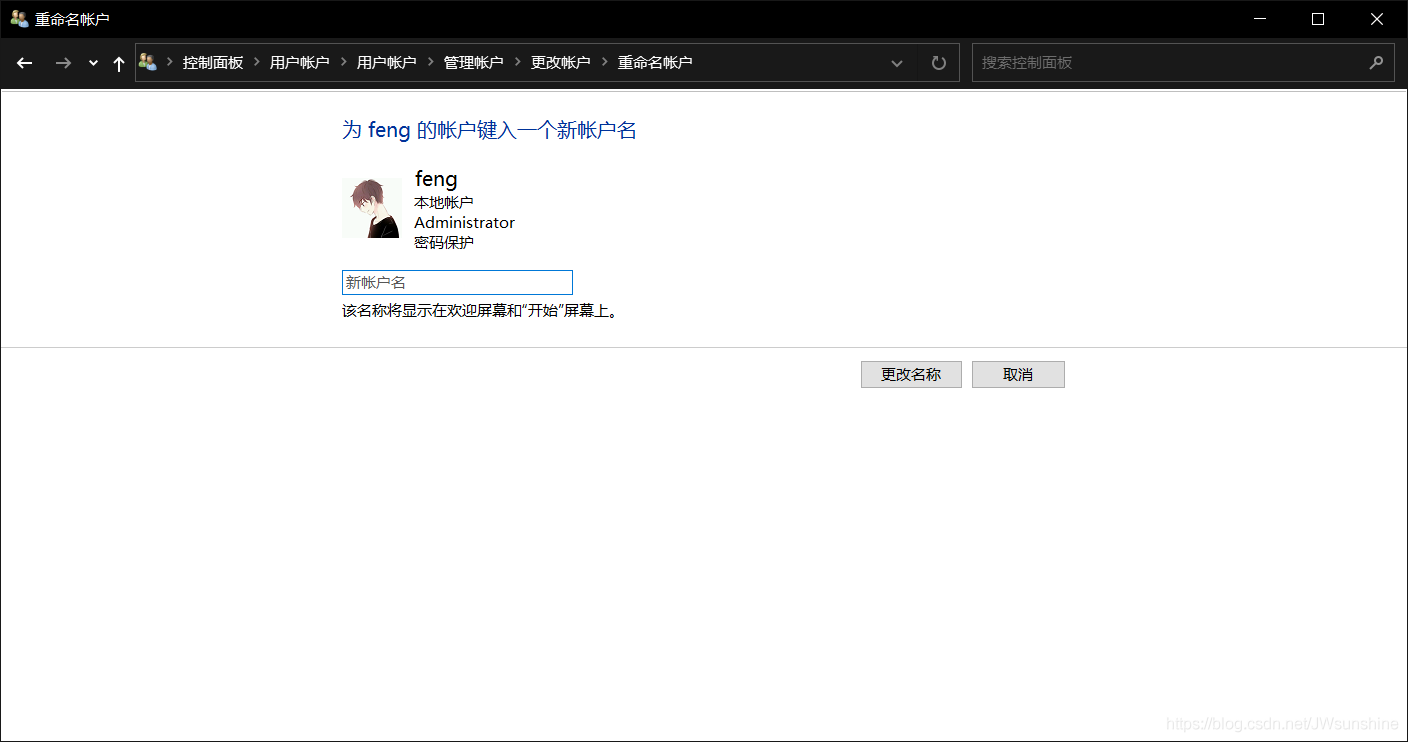The height and width of the screenshot is (742, 1408).
Task: Expand chevron after 控制面板 breadcrumb
Action: [x=257, y=62]
